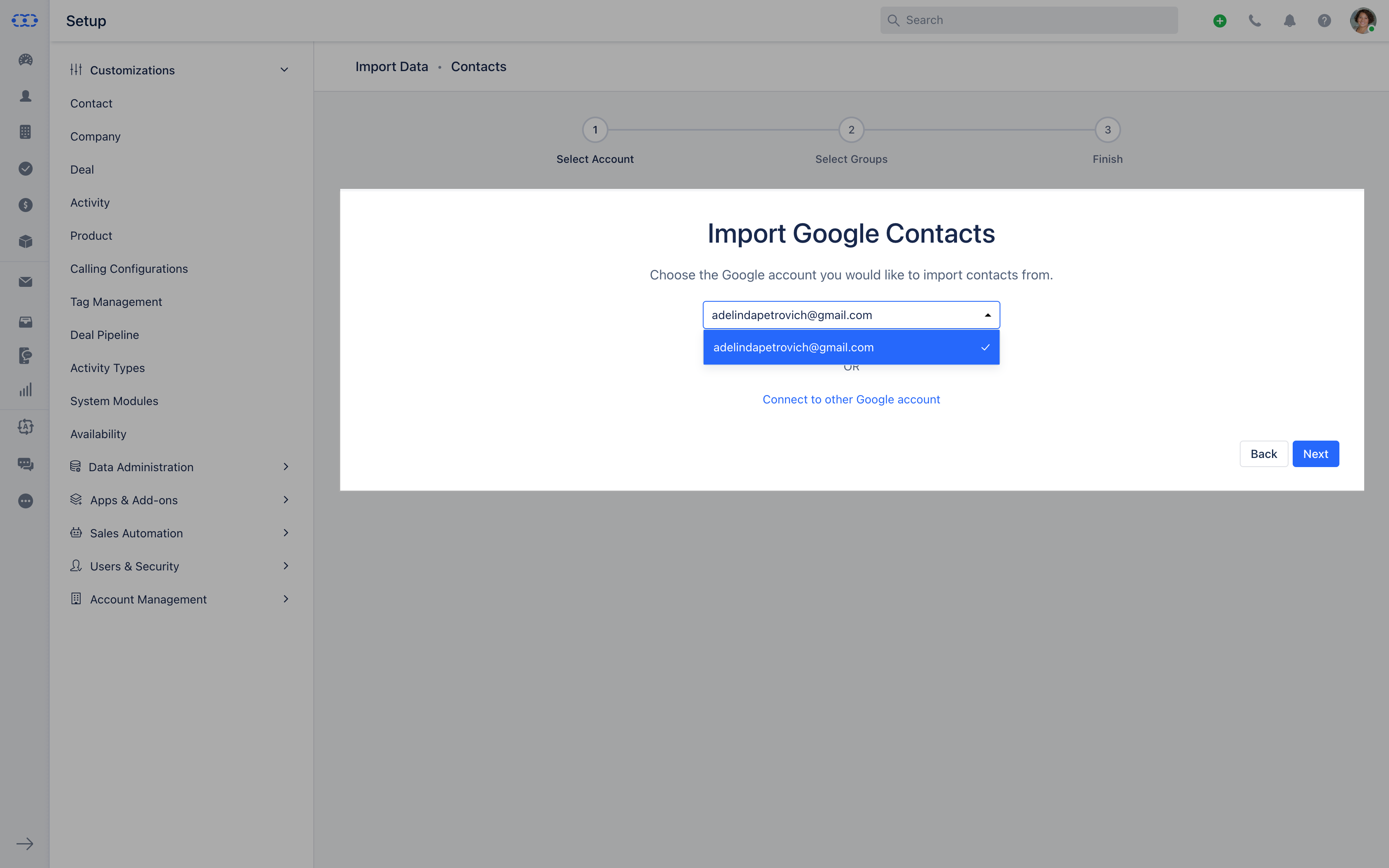
Task: Click the green quick add plus icon
Action: pos(1220,21)
